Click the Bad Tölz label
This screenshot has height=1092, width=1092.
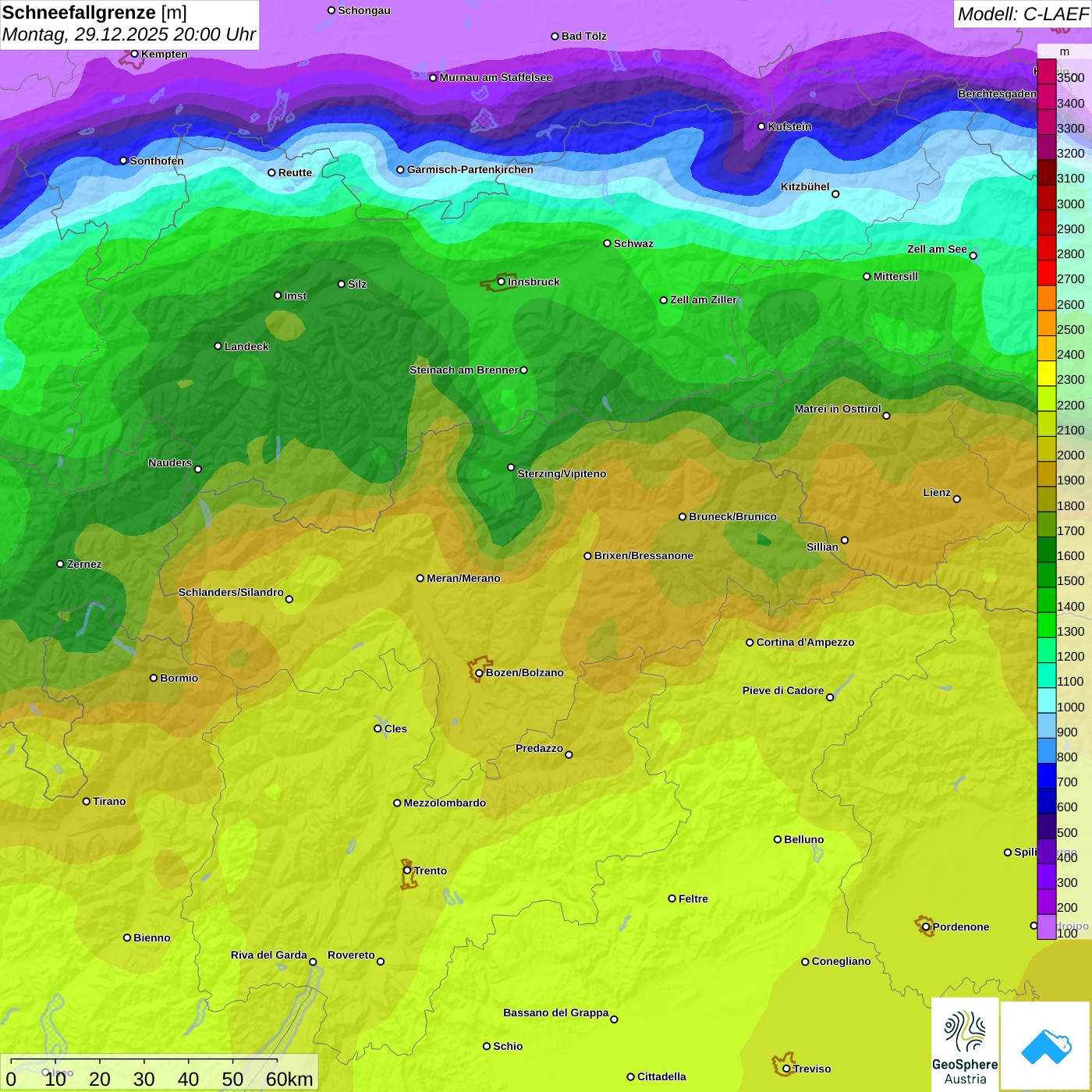(x=583, y=36)
